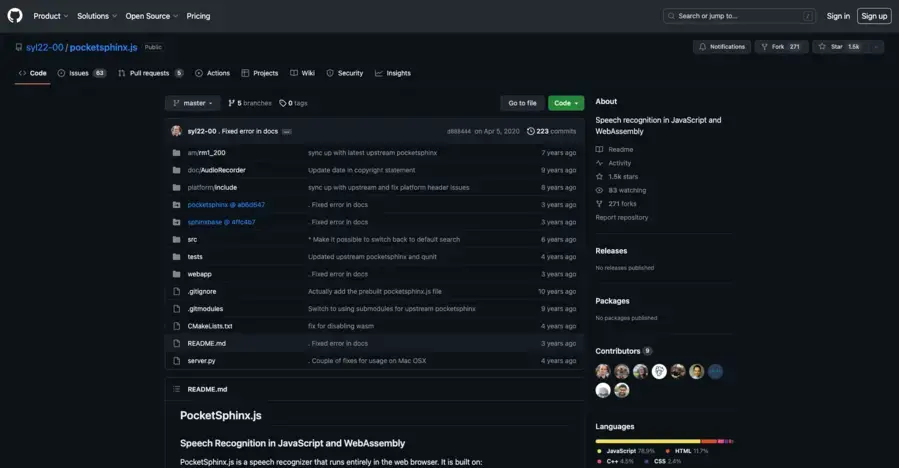Go to the Pricing page
Image resolution: width=899 pixels, height=468 pixels.
click(198, 16)
